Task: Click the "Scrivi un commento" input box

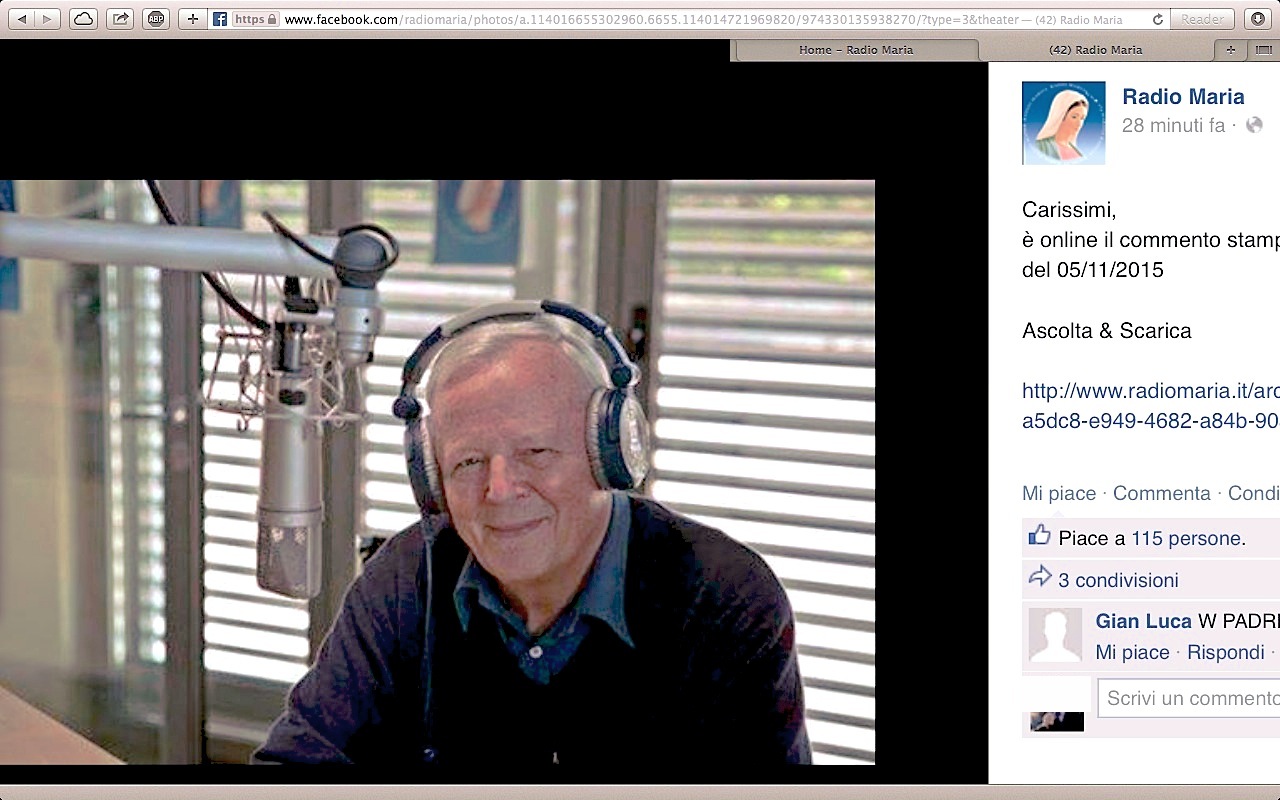Action: tap(1190, 698)
